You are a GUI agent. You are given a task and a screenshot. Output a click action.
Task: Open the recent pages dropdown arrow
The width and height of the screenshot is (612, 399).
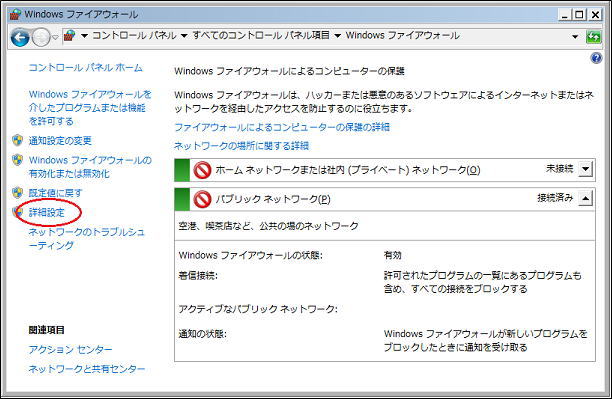pos(55,37)
